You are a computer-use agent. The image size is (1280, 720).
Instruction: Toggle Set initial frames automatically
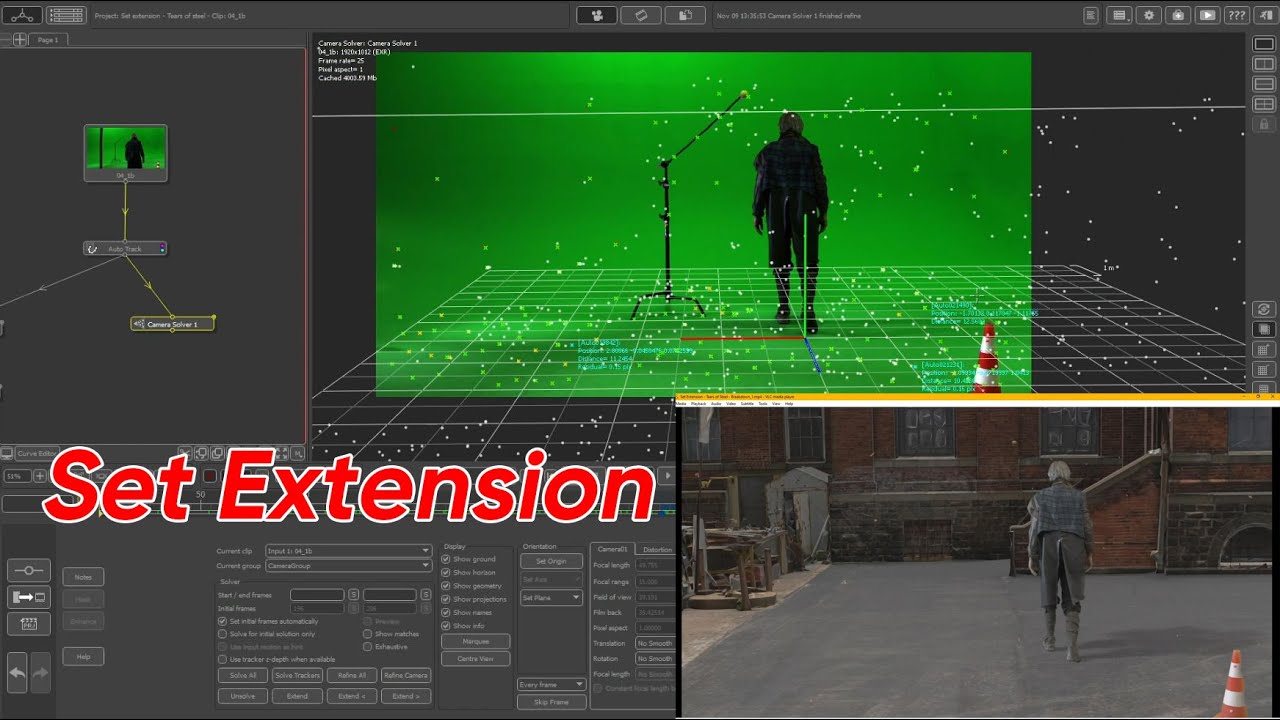click(x=222, y=621)
